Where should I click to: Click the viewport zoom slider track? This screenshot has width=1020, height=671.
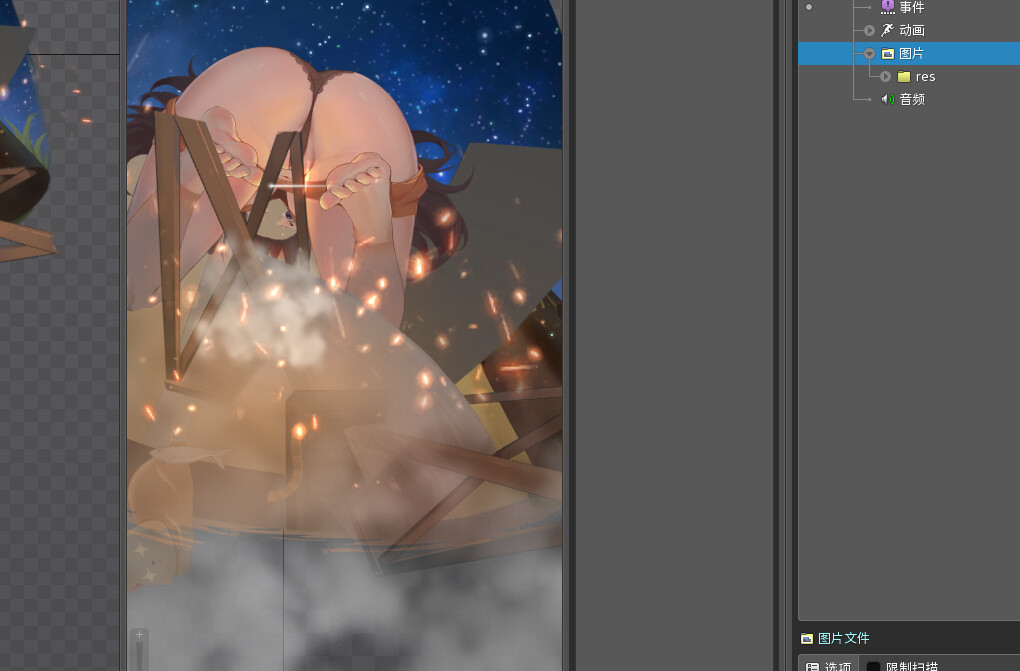coord(139,656)
